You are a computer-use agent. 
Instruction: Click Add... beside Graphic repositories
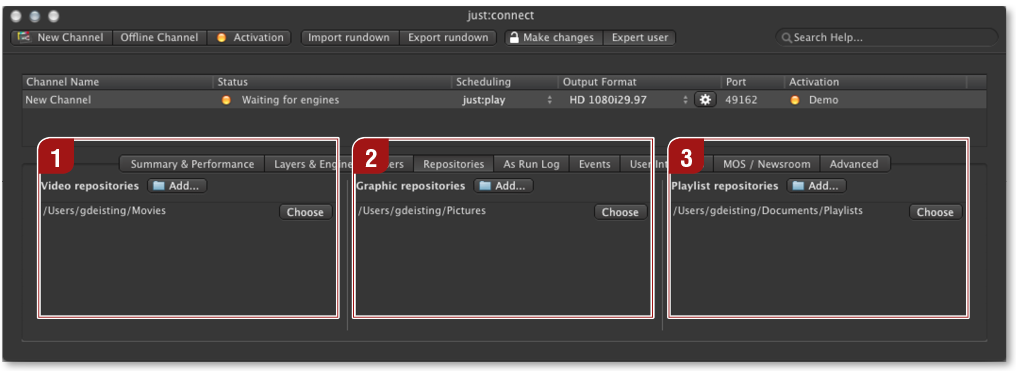(504, 186)
